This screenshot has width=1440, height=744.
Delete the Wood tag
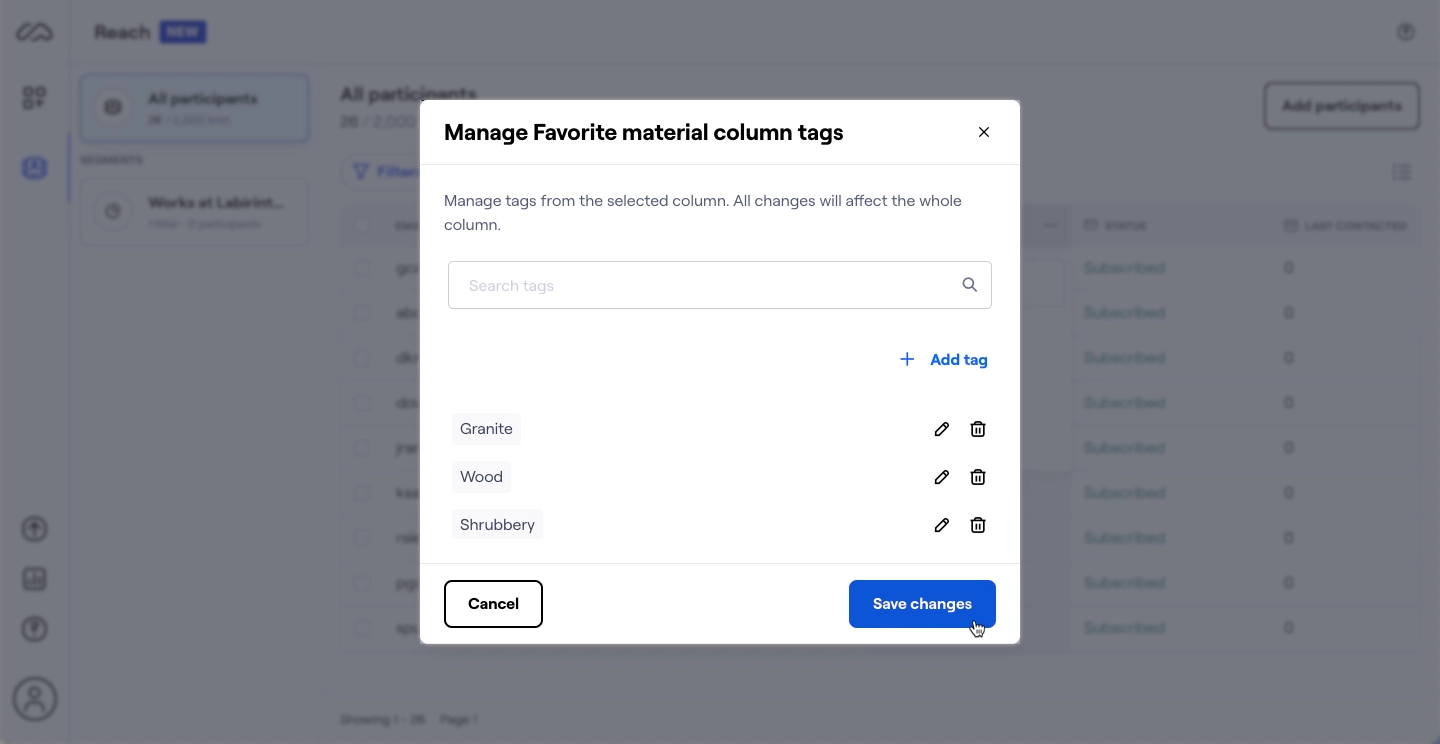978,477
